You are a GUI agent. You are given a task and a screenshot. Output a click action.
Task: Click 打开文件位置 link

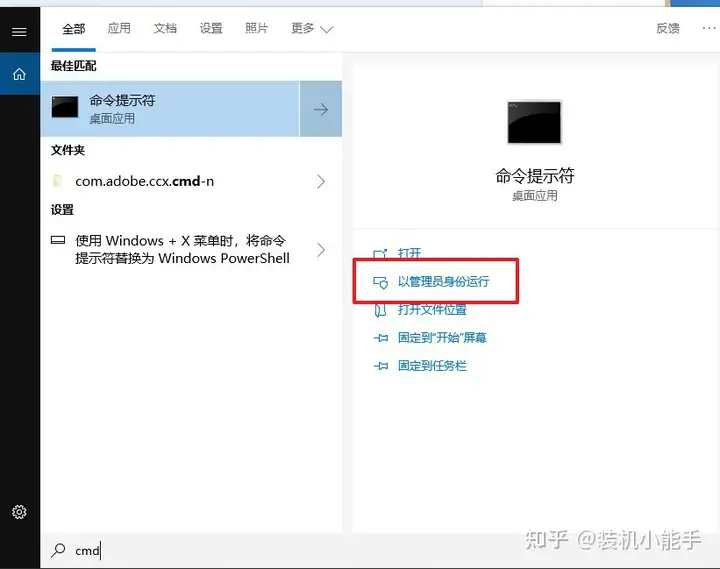[432, 310]
